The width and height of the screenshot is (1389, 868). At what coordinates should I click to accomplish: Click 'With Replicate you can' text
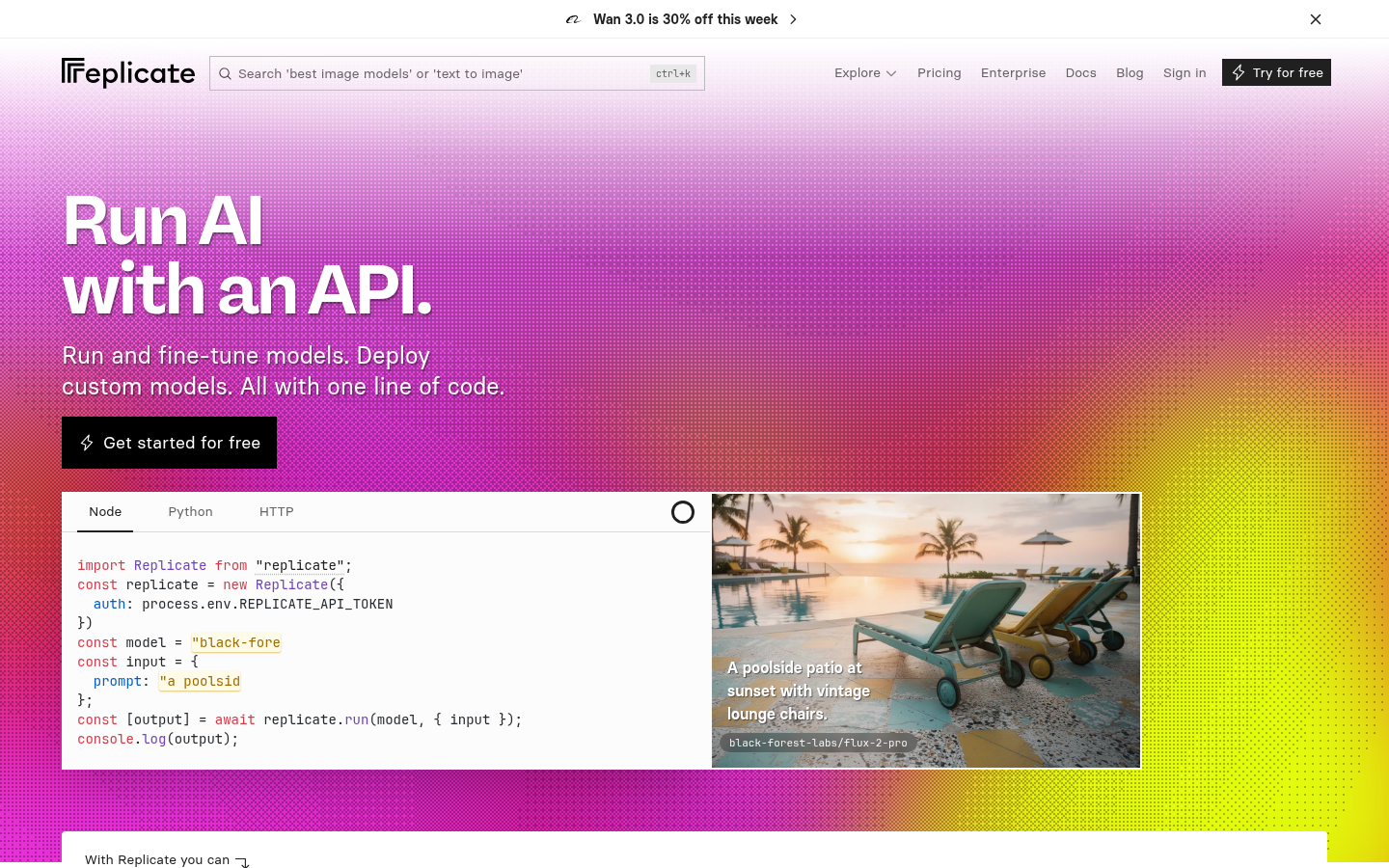[157, 859]
